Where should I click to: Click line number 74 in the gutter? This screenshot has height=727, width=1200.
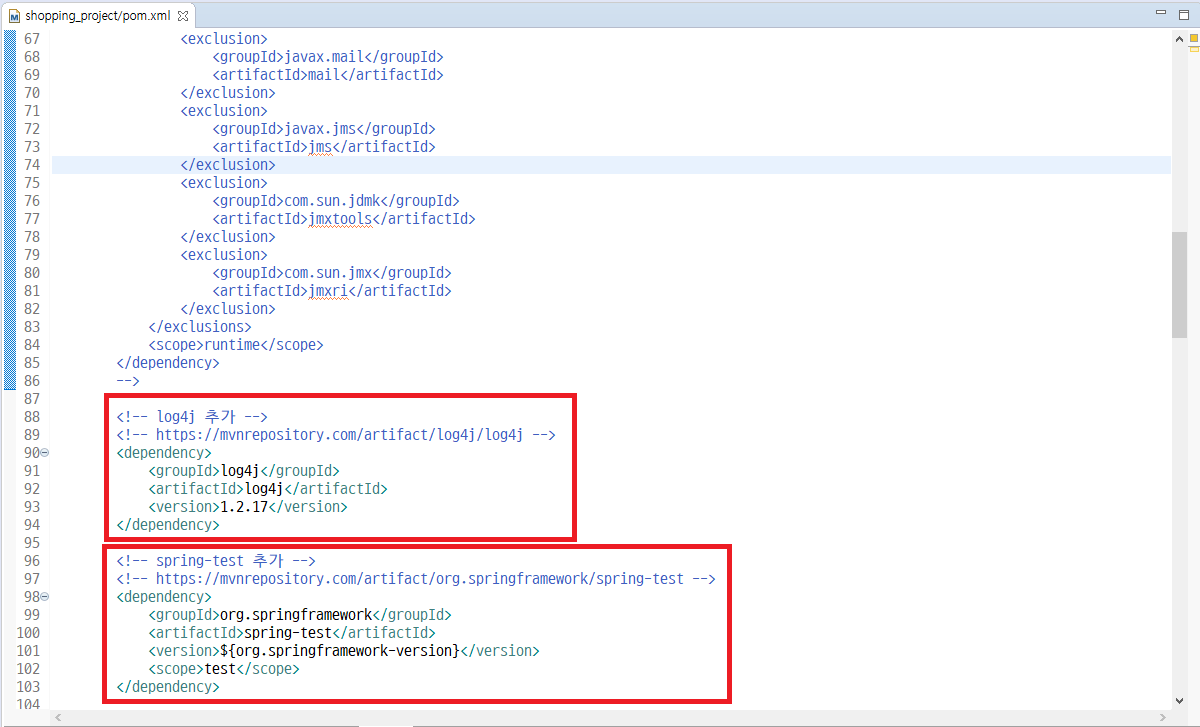31,165
